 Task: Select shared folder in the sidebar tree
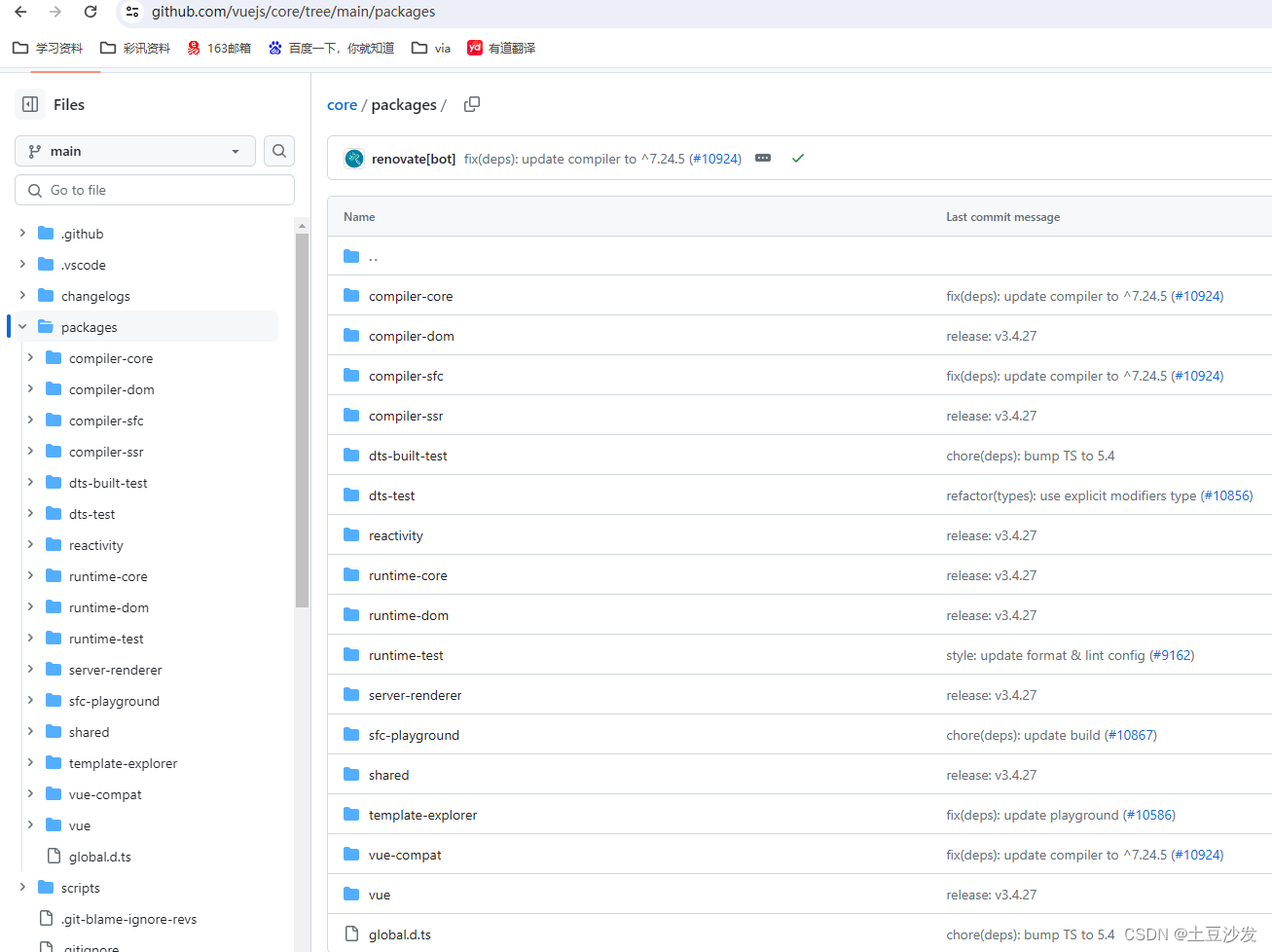89,732
